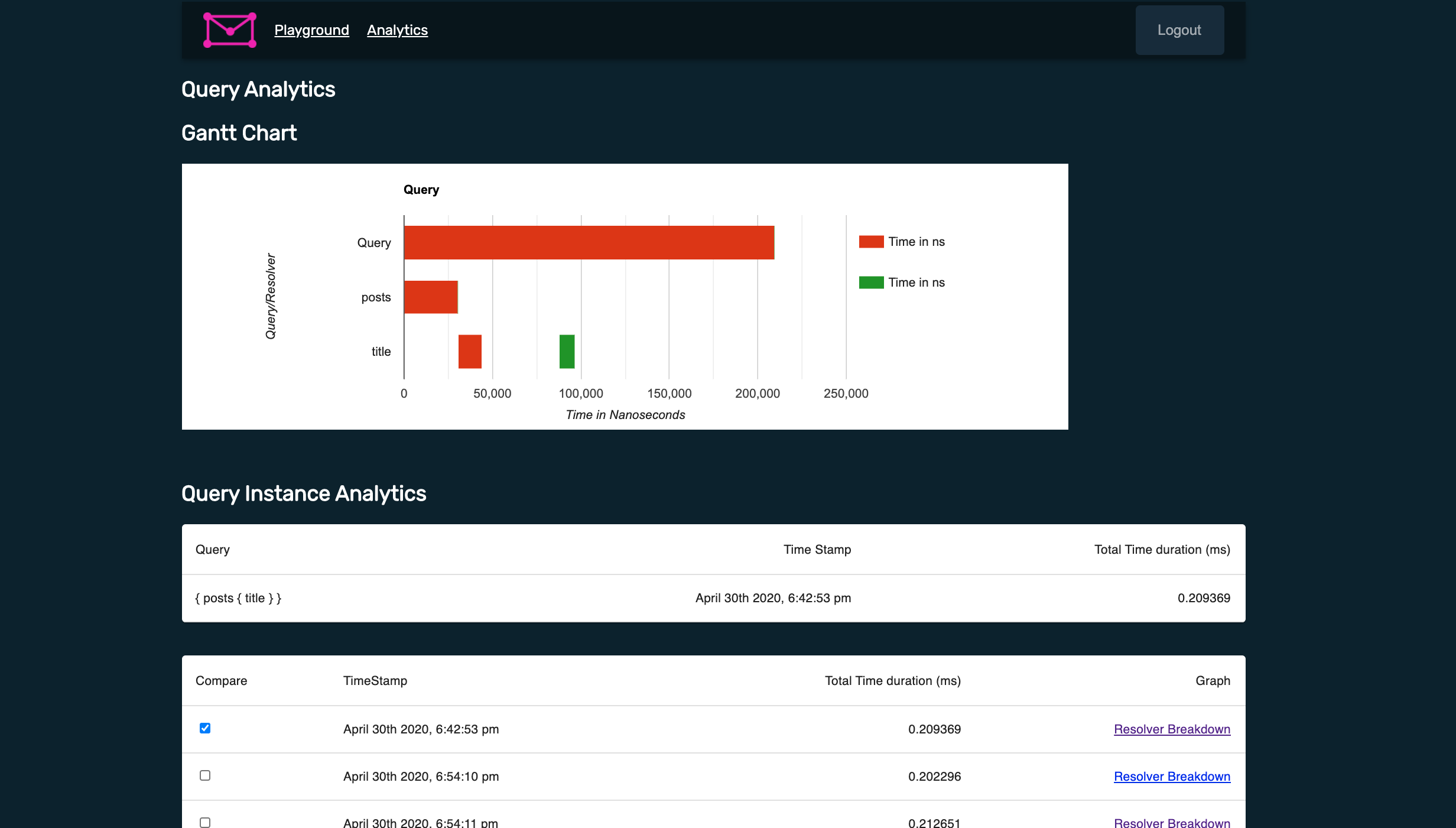Go to the Analytics page
Image resolution: width=1456 pixels, height=828 pixels.
coord(397,30)
